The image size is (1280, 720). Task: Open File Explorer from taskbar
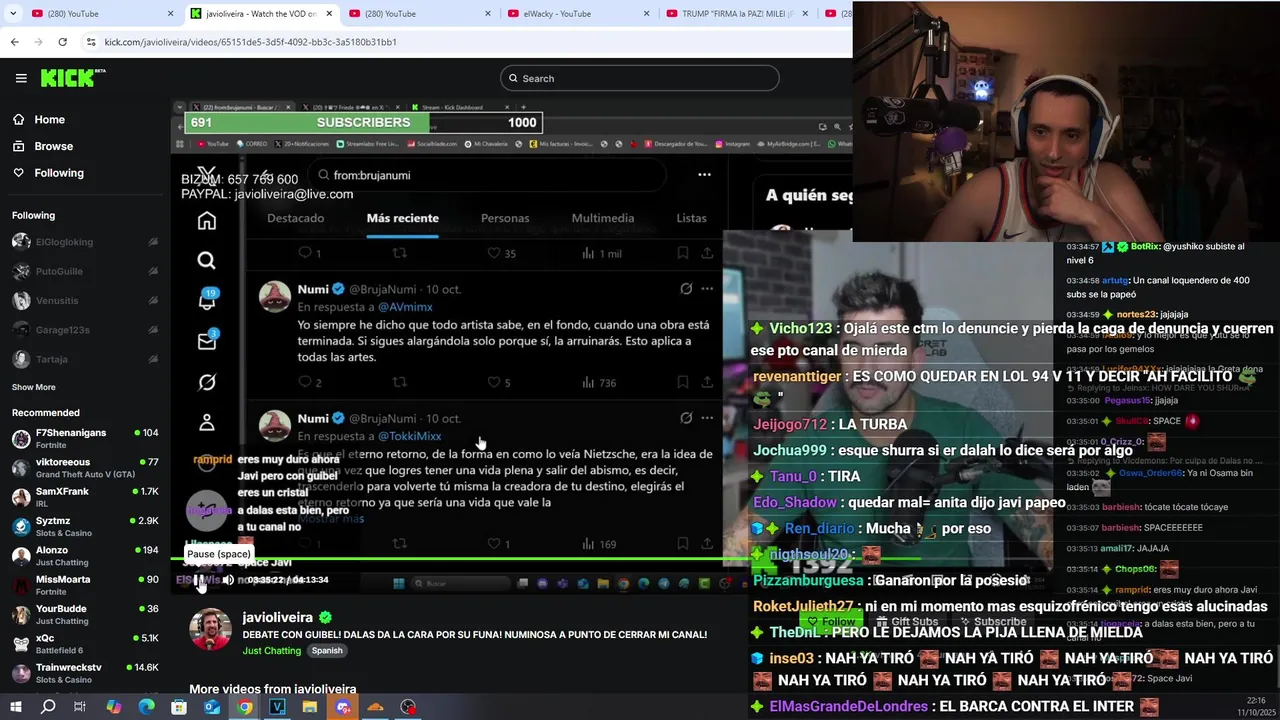pos(310,707)
